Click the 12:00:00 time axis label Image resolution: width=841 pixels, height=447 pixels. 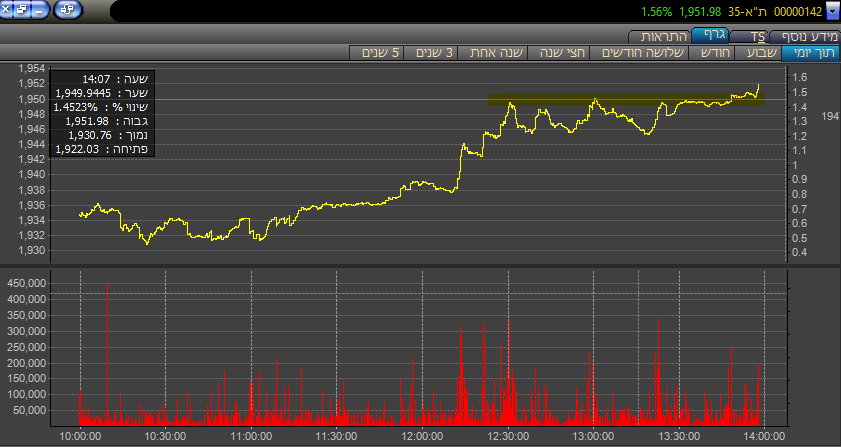[x=422, y=436]
